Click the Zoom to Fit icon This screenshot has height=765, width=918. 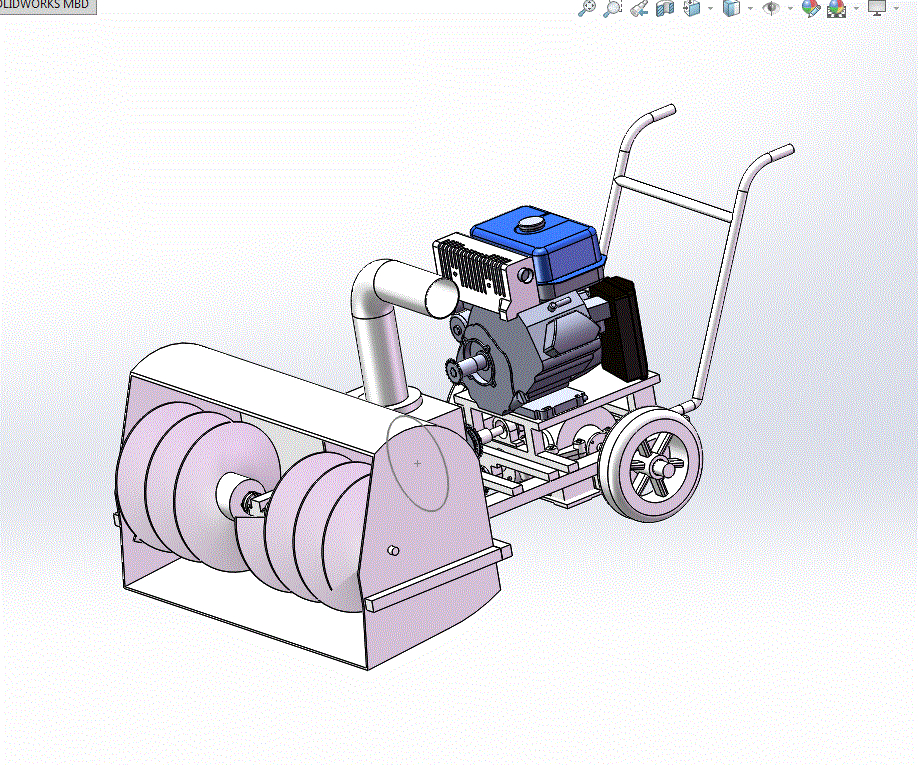coord(587,8)
